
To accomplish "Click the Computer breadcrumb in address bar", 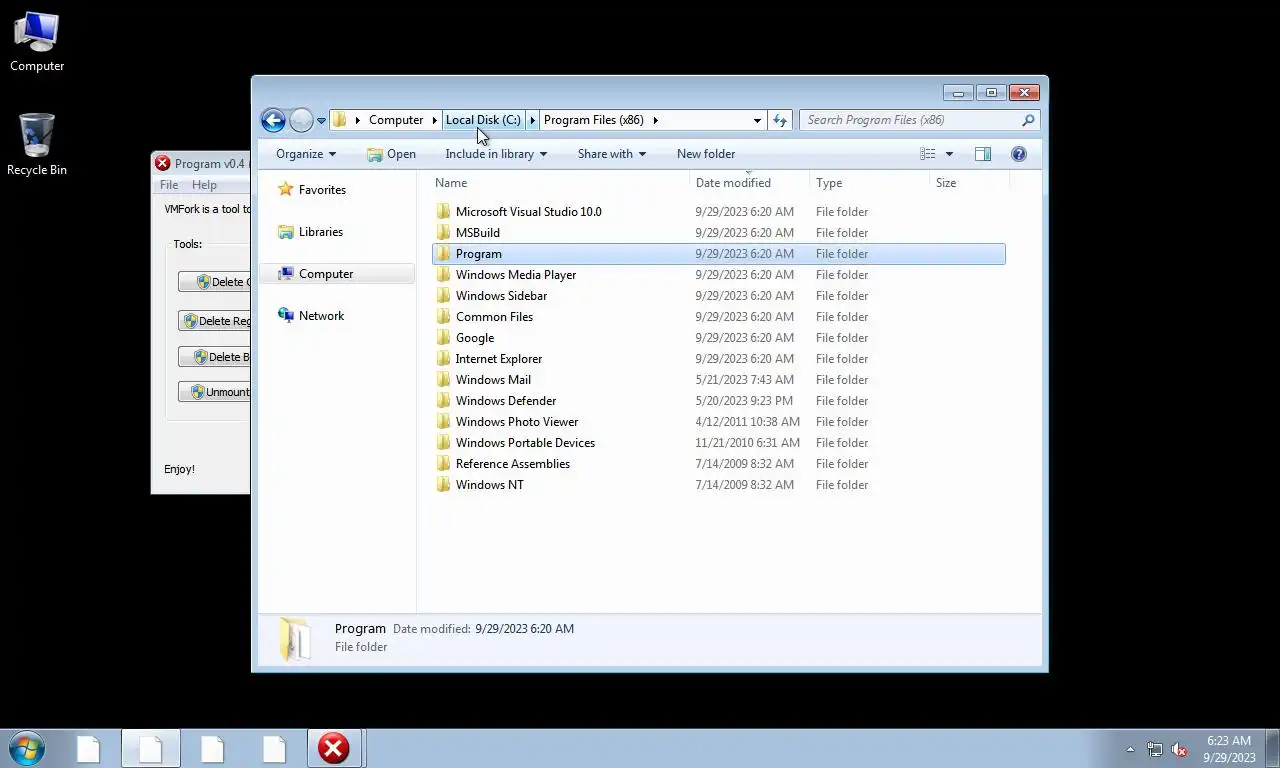I will pos(396,120).
